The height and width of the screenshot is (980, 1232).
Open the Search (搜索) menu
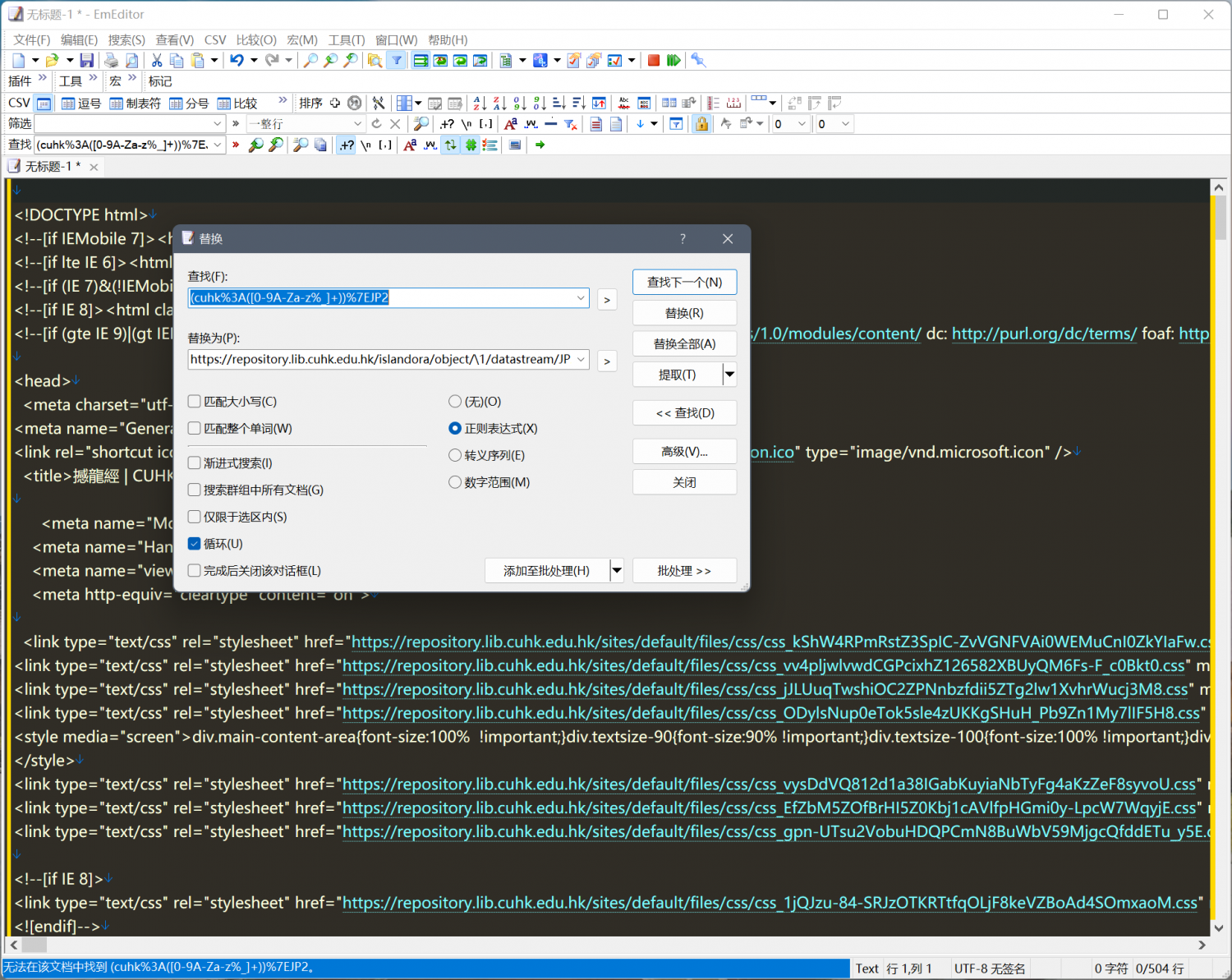click(126, 39)
